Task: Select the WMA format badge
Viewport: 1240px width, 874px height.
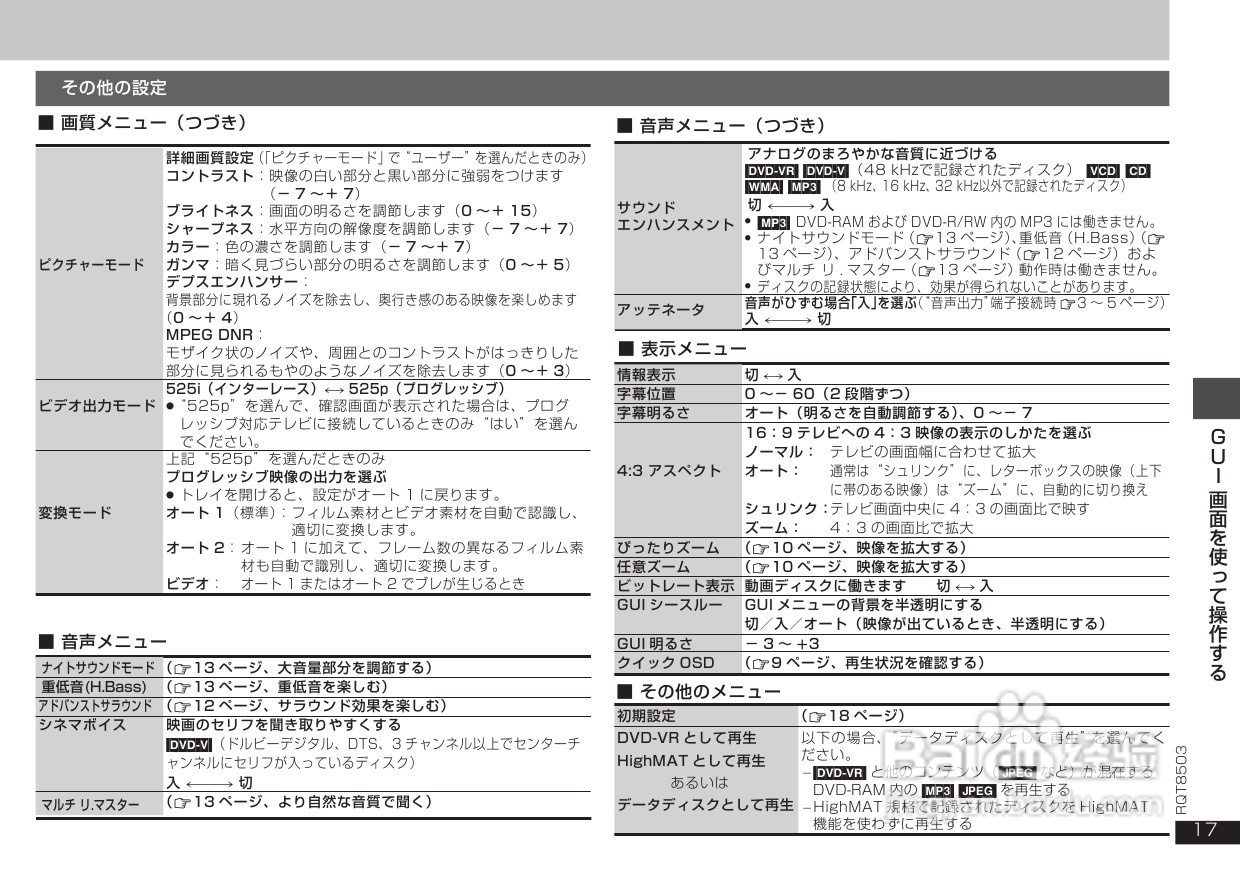Action: coord(761,185)
